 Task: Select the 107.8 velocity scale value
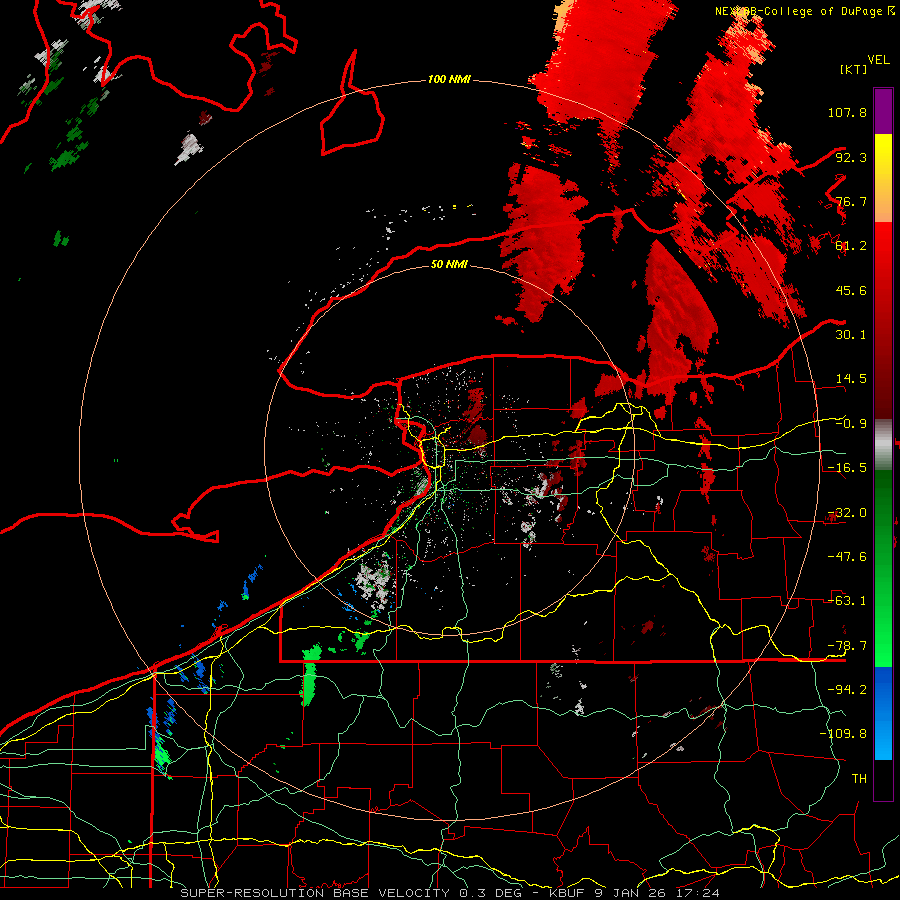click(x=847, y=112)
